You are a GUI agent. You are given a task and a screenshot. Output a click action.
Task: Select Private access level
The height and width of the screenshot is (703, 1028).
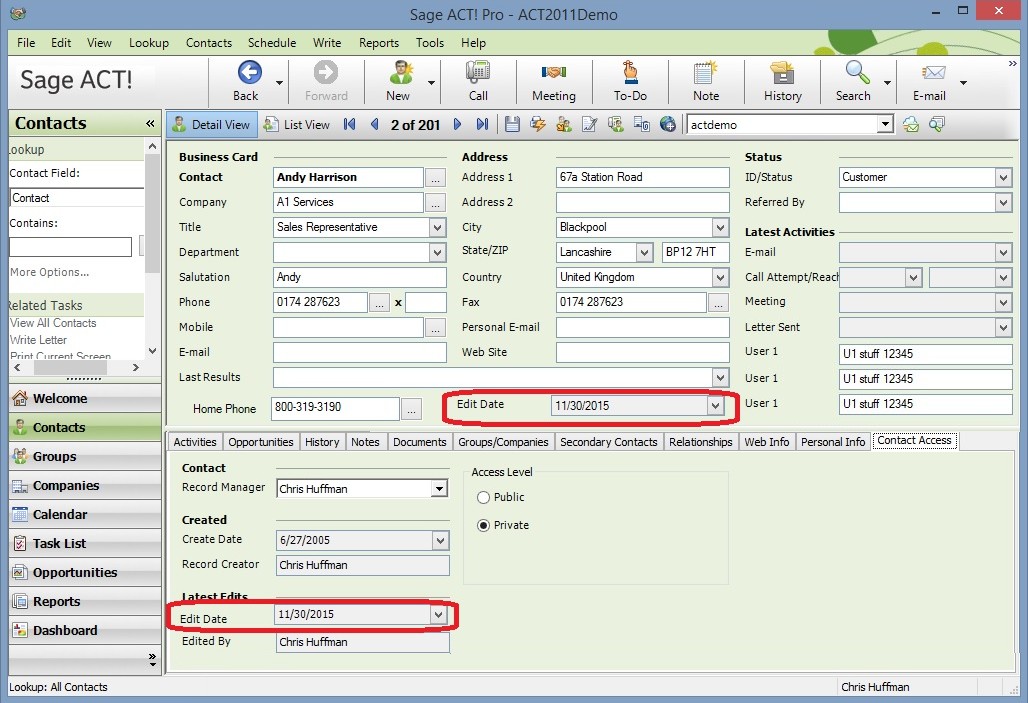point(484,525)
